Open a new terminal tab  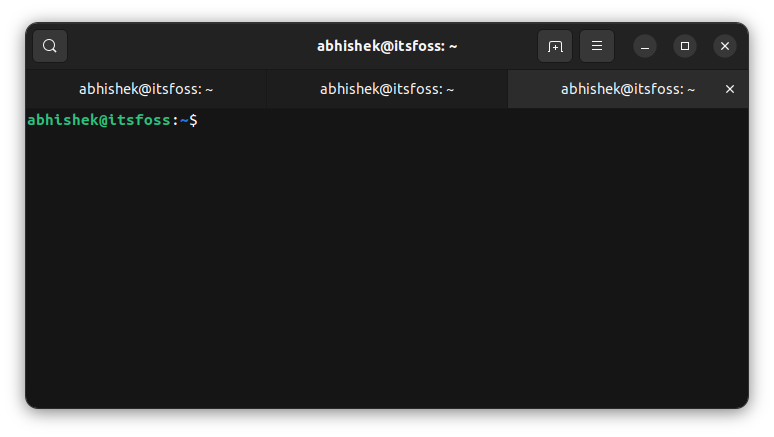click(555, 46)
